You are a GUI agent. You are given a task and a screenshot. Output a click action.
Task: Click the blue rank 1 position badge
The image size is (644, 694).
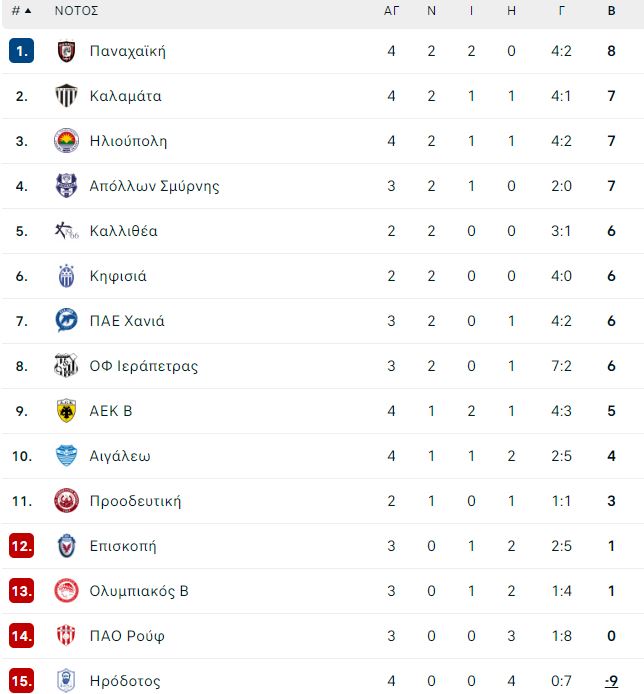coord(22,51)
